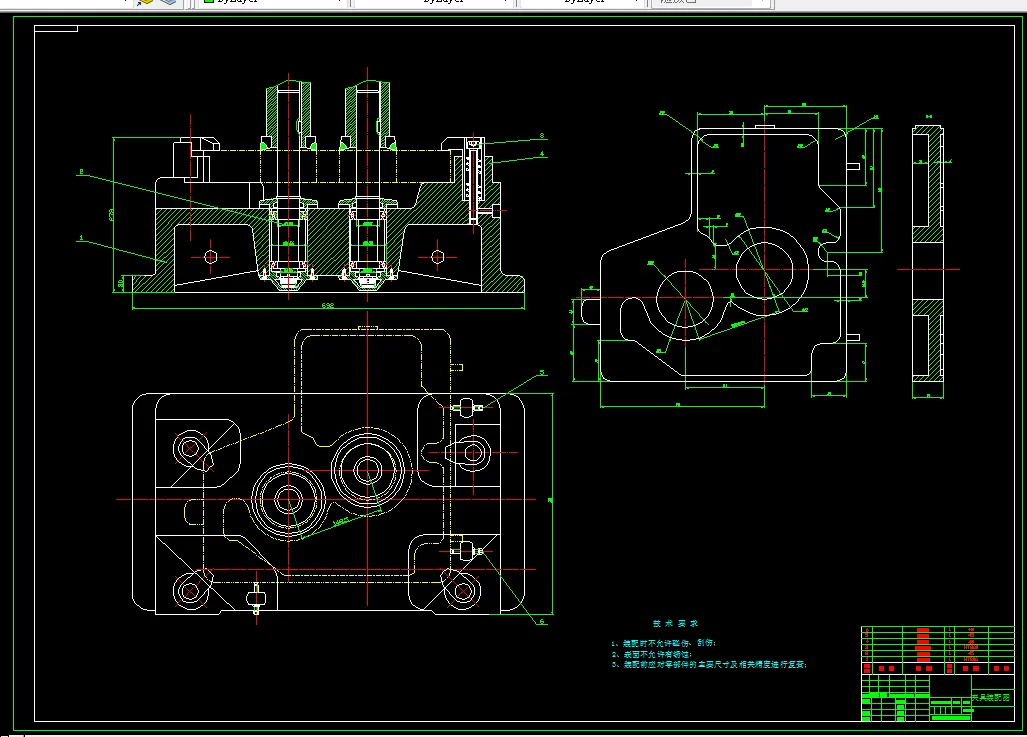
Task: Click the layer icon in the top toolbar
Action: point(146,2)
